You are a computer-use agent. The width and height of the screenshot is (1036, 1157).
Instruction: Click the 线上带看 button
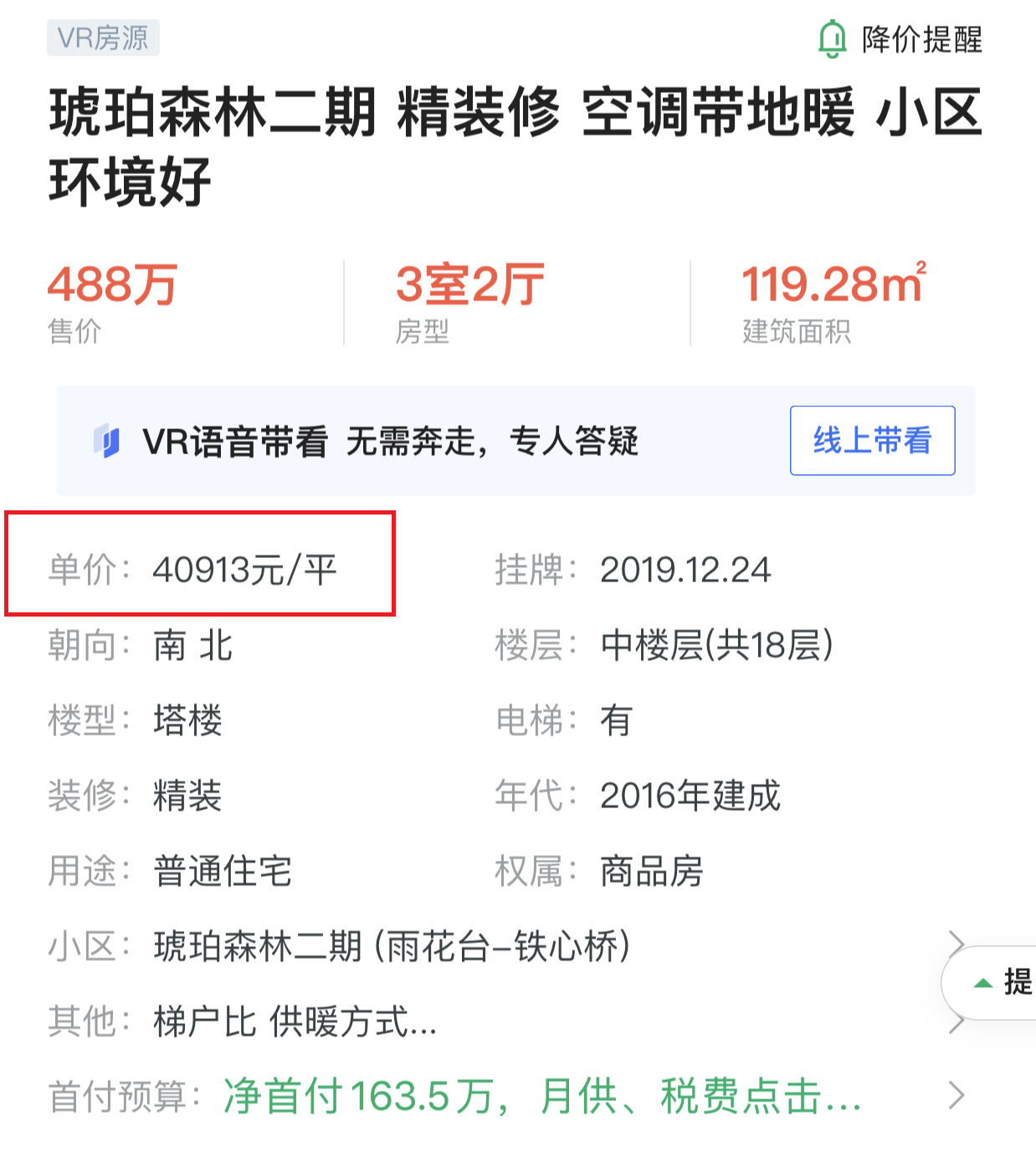[x=872, y=440]
